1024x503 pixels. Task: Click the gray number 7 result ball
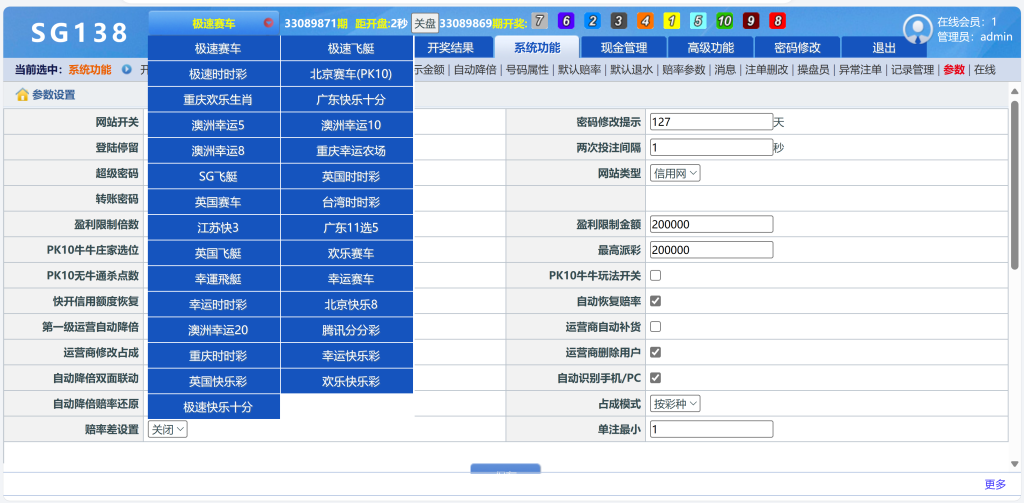point(539,21)
